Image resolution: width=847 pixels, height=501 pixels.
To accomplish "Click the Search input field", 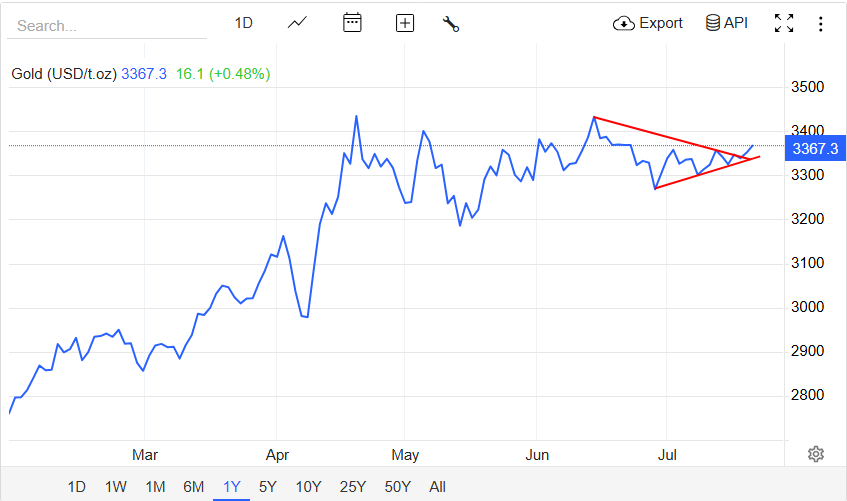I will (x=107, y=25).
